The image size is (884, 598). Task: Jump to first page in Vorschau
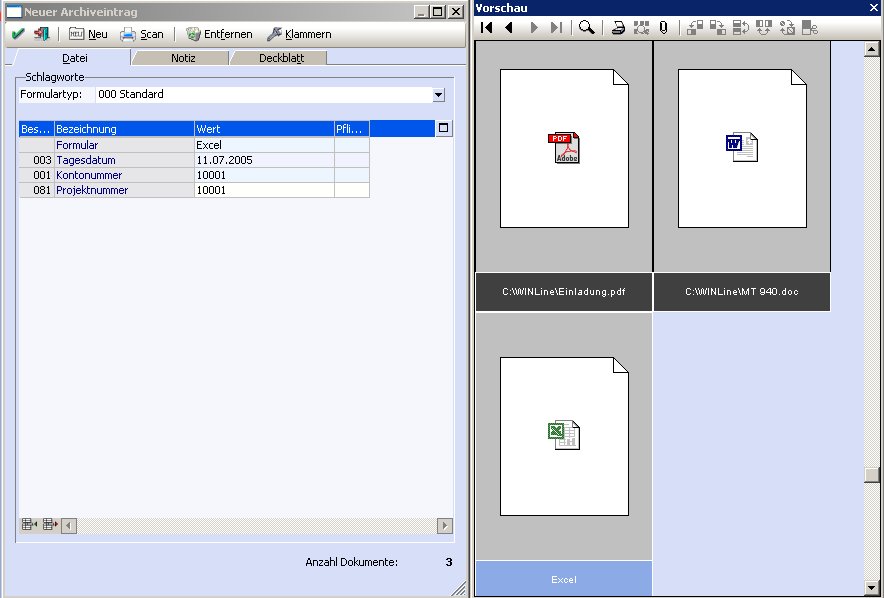[487, 27]
